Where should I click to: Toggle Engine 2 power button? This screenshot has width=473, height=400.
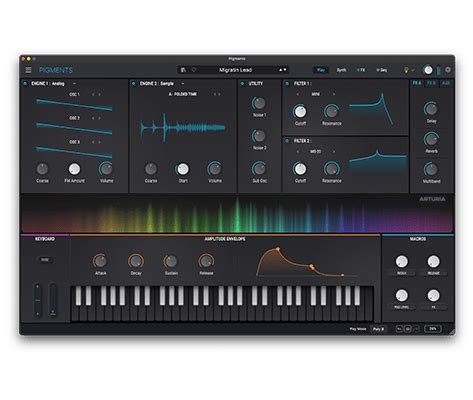[x=134, y=84]
